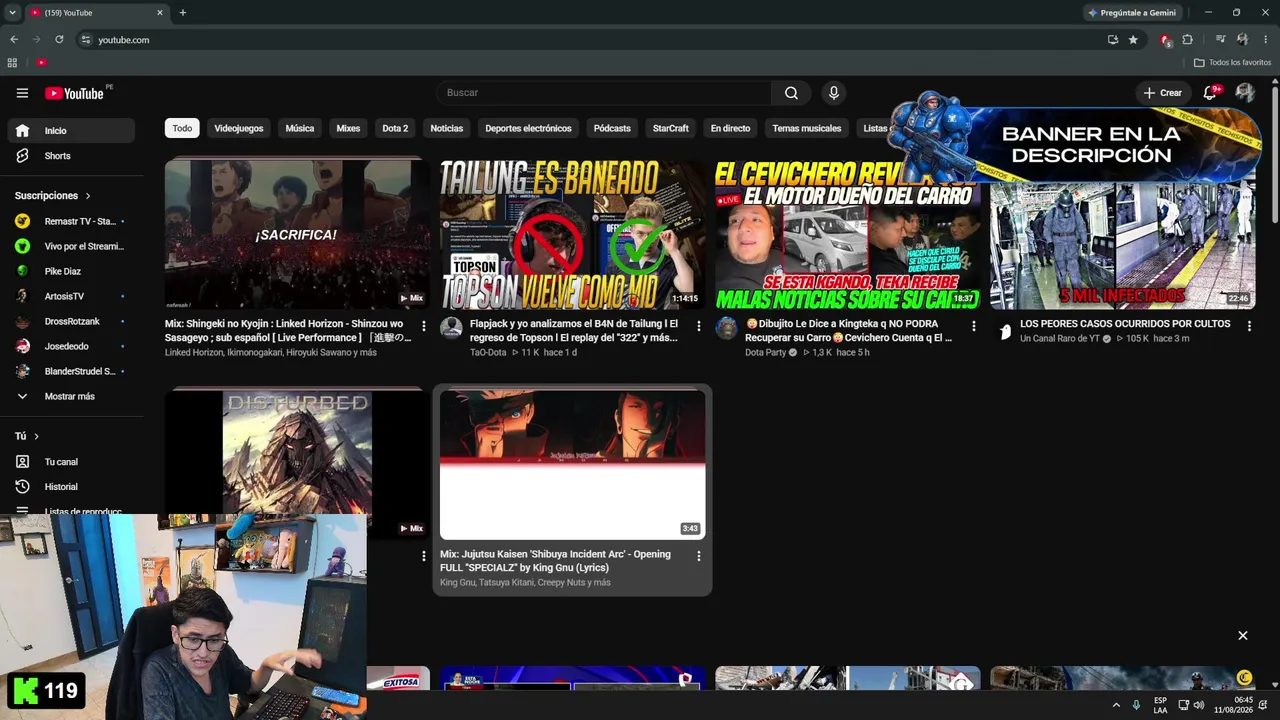1280x720 pixels.
Task: Open the Tailung es baneado video thumbnail
Action: click(x=572, y=234)
